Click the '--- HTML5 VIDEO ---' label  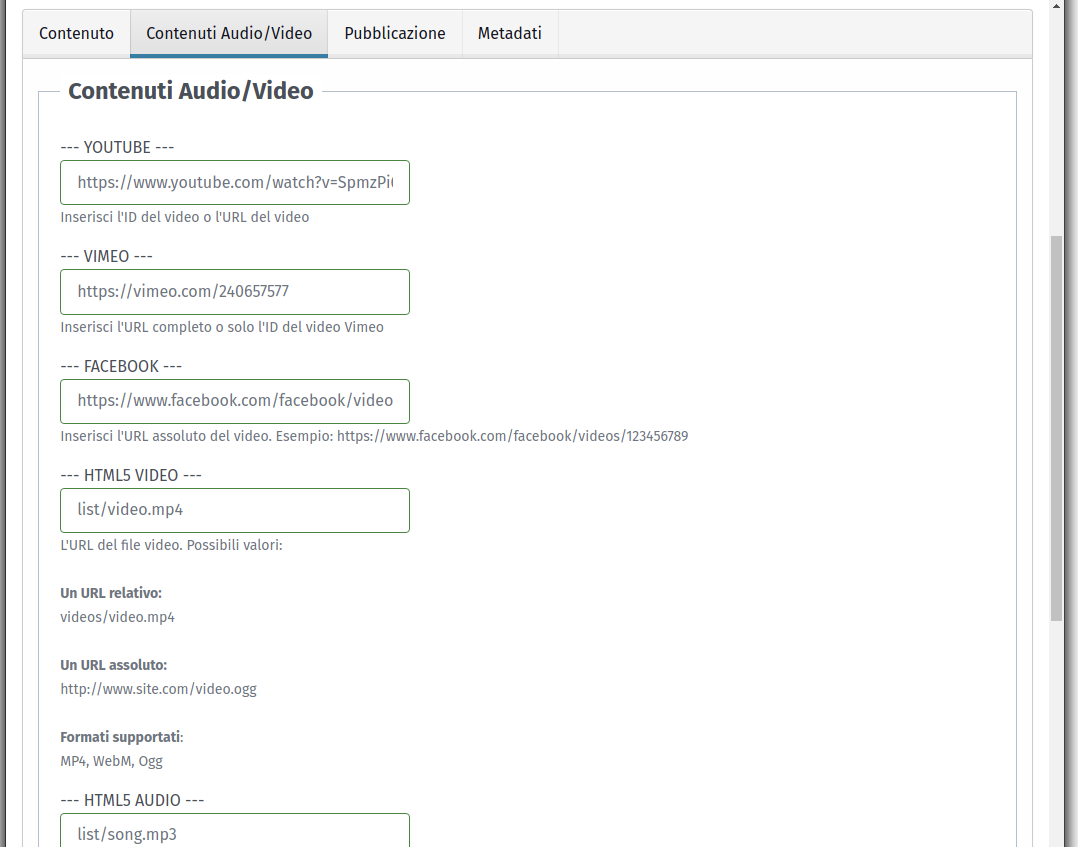[x=131, y=475]
